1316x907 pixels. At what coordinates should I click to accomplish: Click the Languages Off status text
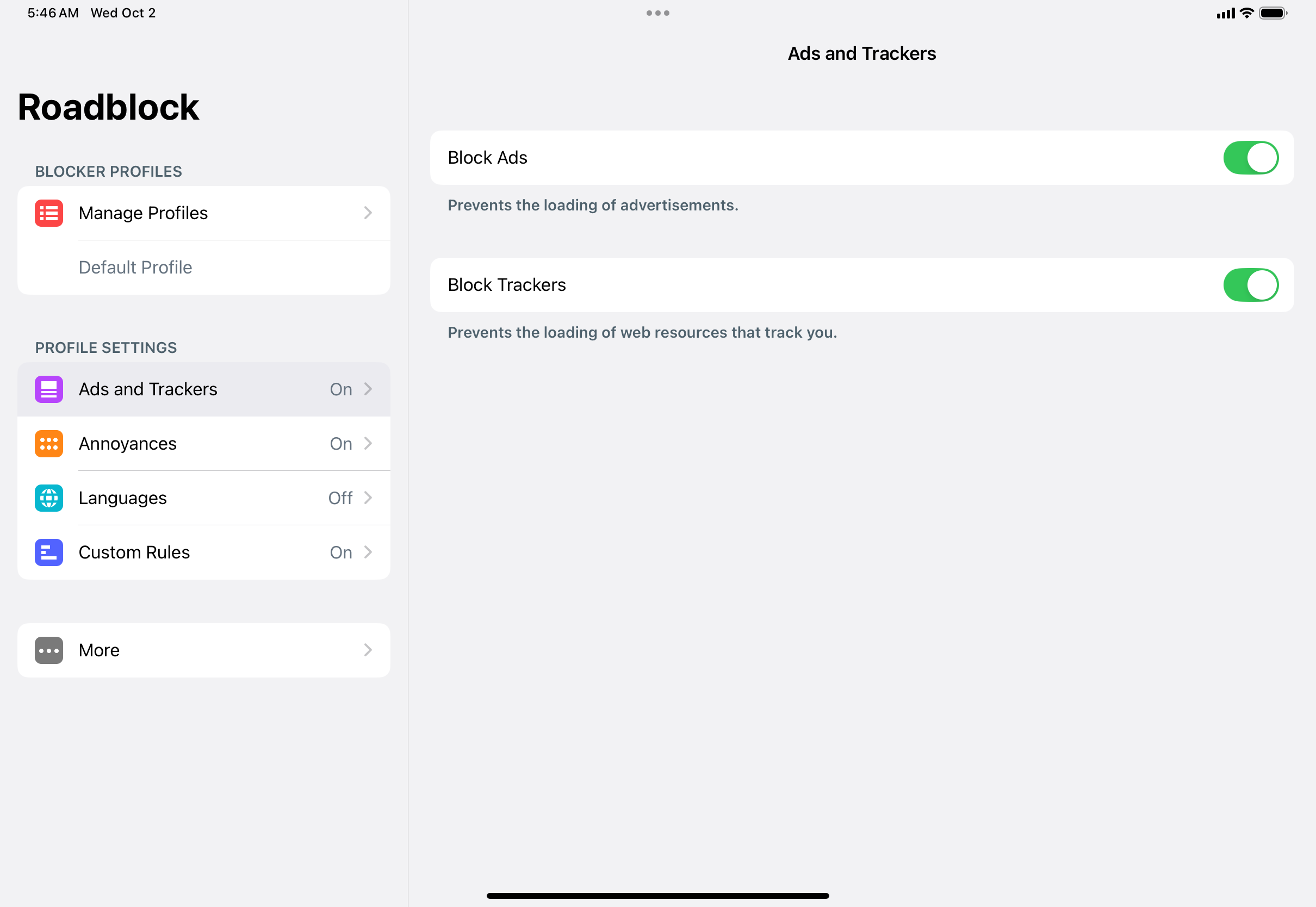click(340, 498)
